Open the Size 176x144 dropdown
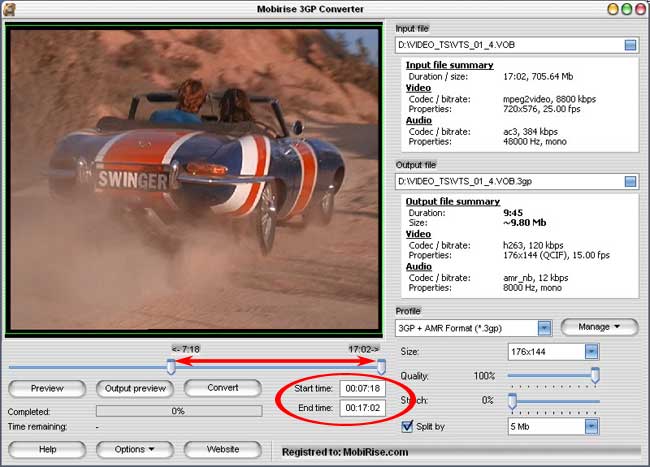 click(x=592, y=352)
